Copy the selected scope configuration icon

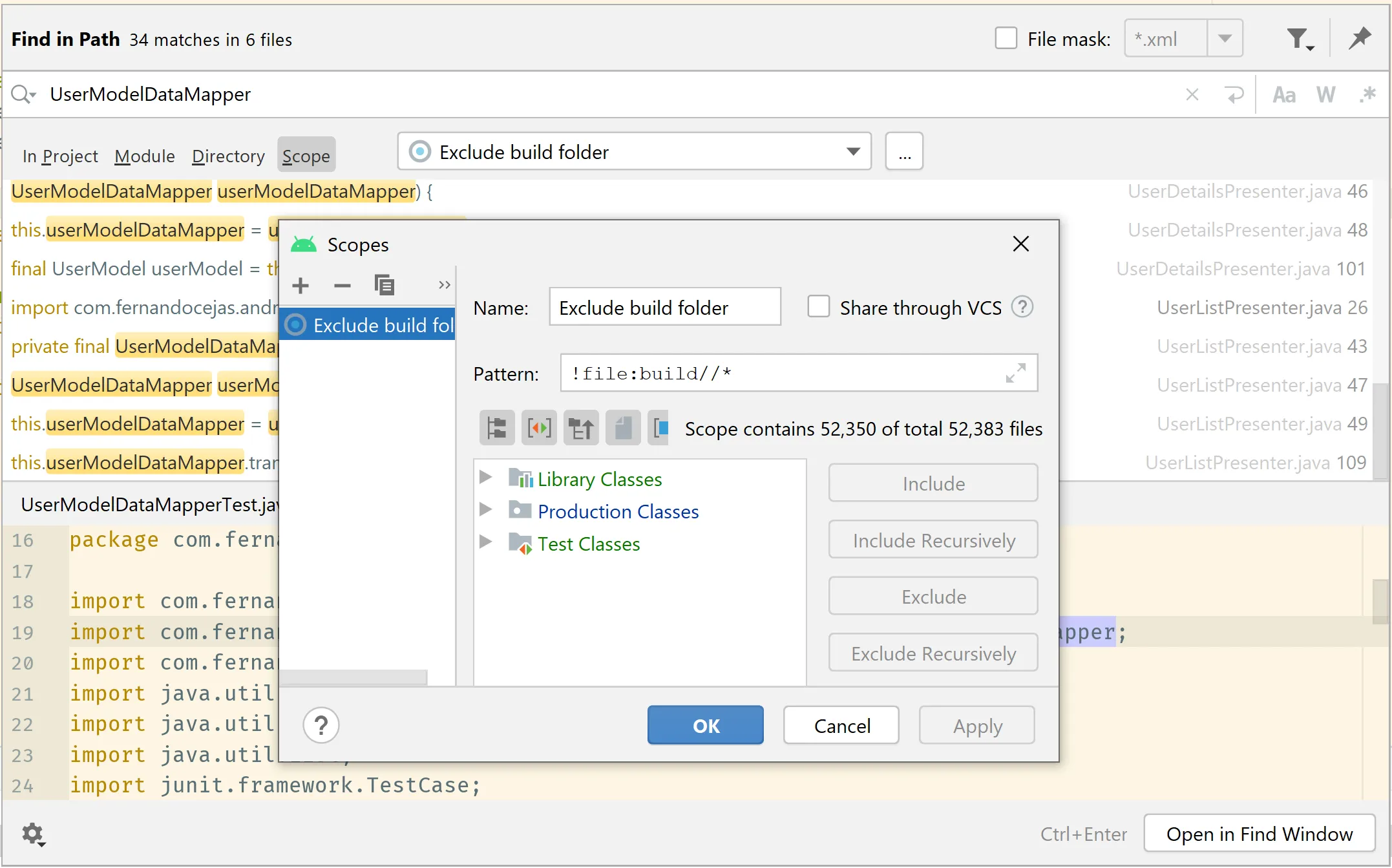click(x=384, y=285)
